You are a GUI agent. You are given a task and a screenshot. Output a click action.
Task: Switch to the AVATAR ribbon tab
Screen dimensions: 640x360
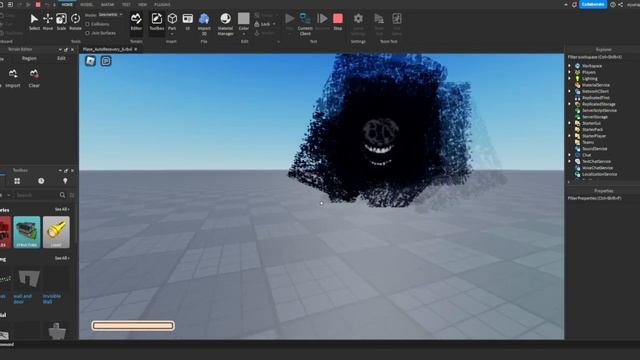pyautogui.click(x=107, y=4)
